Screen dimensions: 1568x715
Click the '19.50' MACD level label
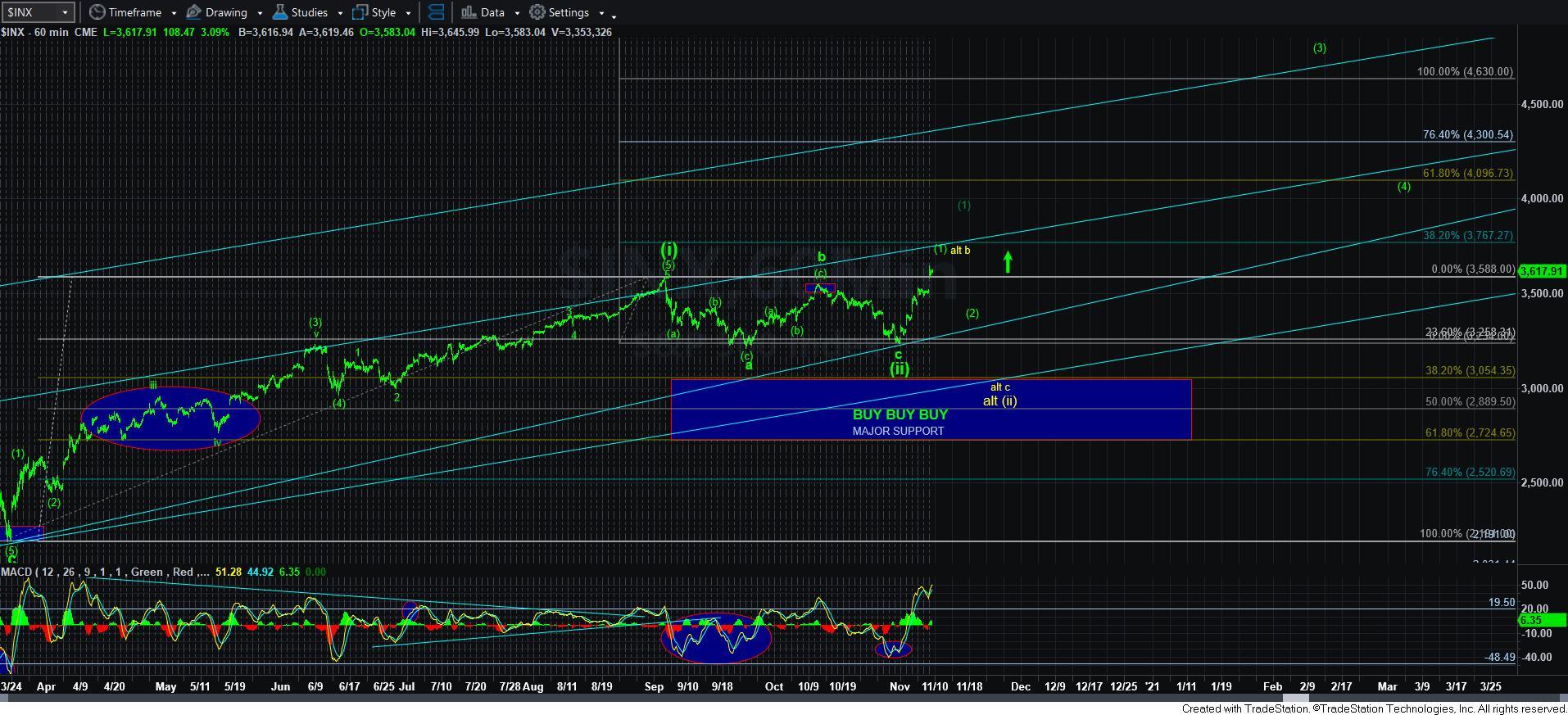[1502, 602]
